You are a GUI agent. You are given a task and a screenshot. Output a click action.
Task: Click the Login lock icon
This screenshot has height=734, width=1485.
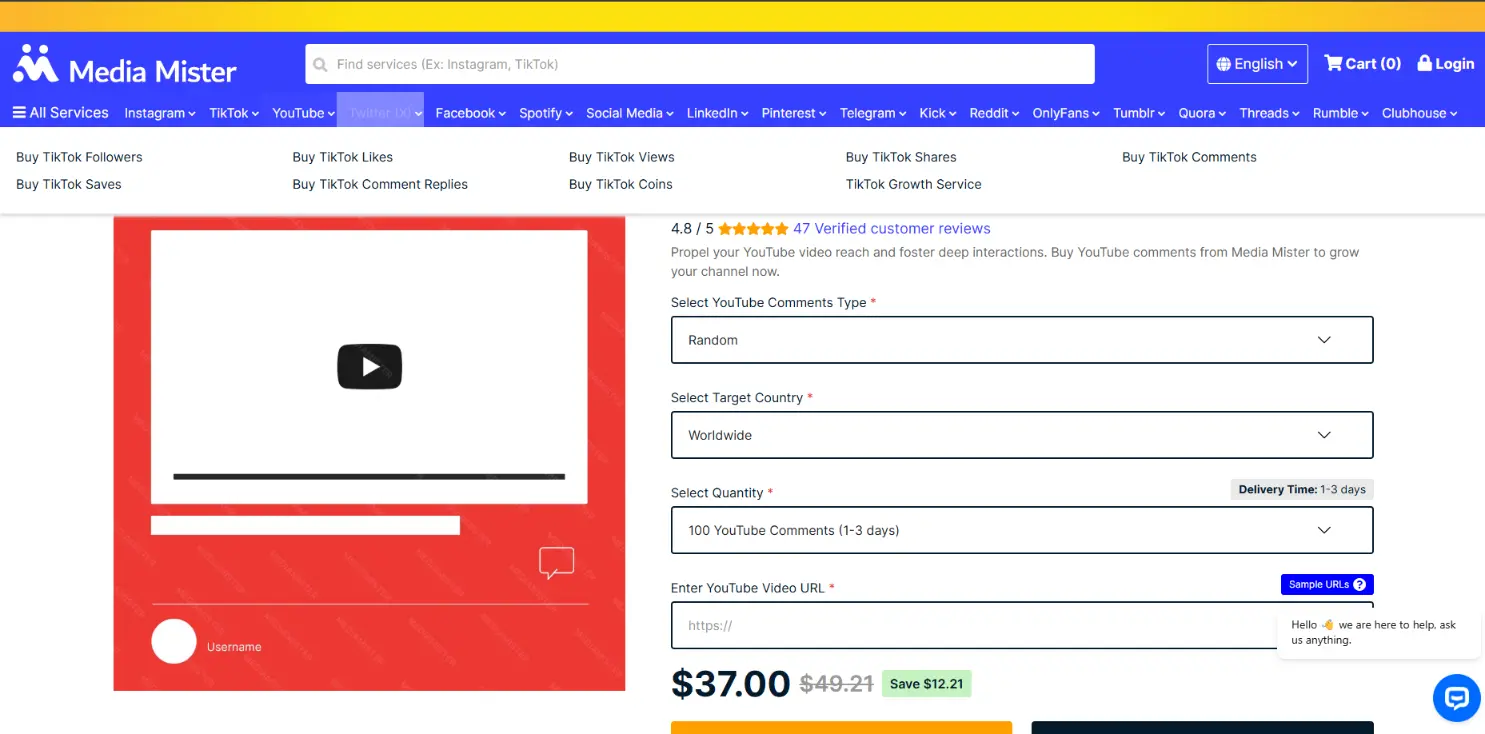click(1424, 62)
